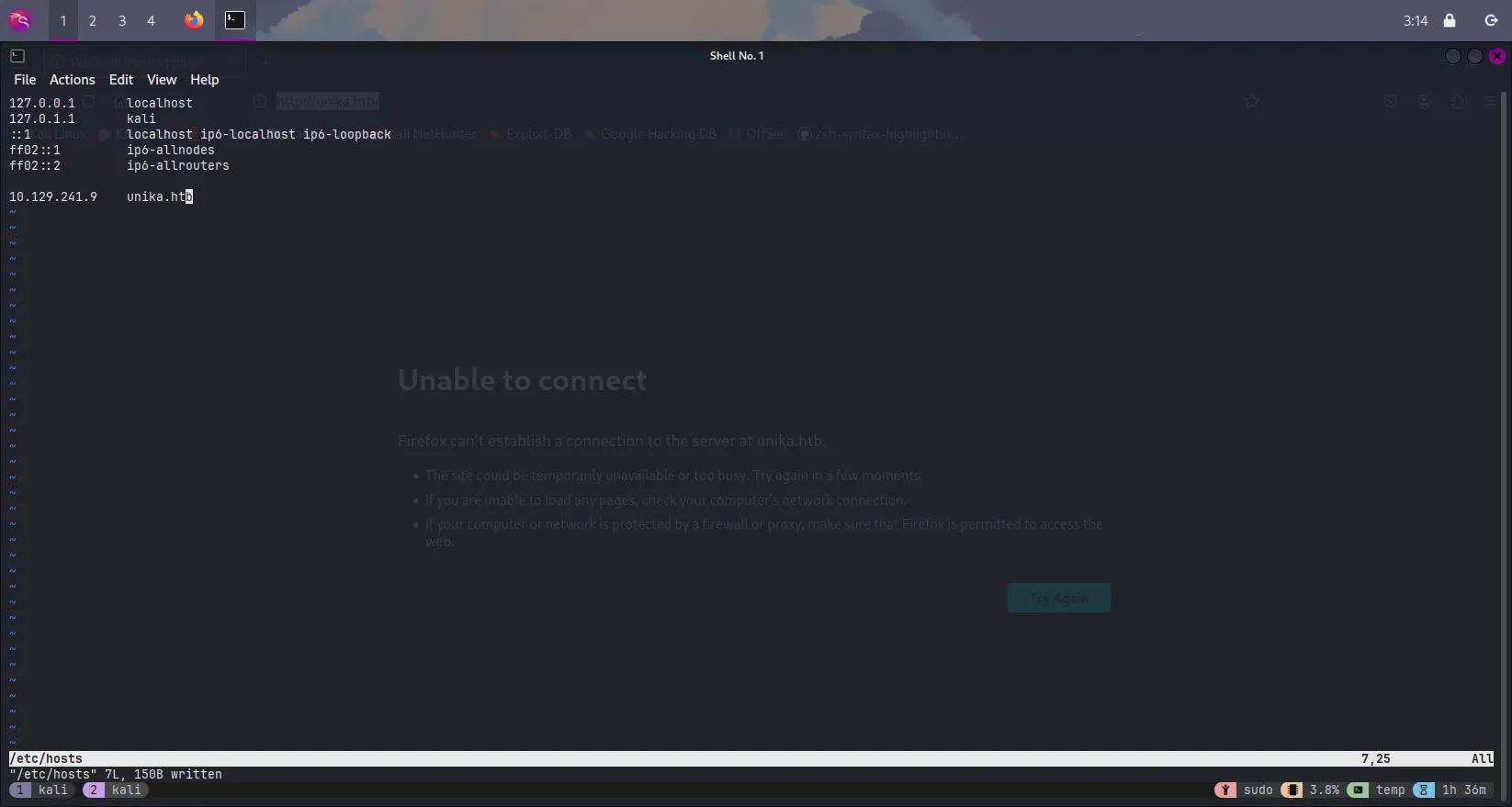Image resolution: width=1512 pixels, height=807 pixels.
Task: Switch to tmux window 2 kali
Action: click(115, 790)
